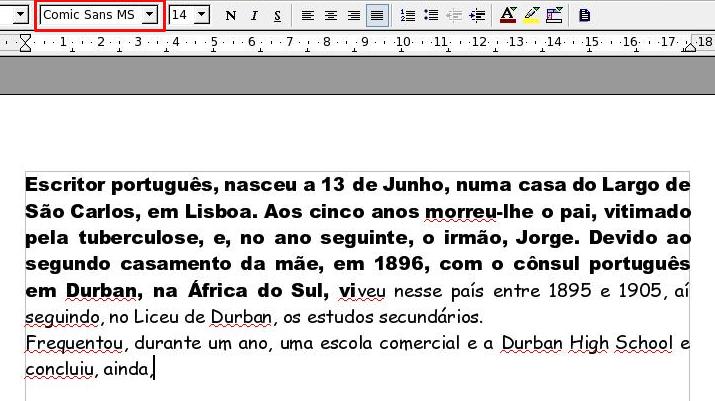
Task: Apply justified alignment
Action: [x=377, y=16]
